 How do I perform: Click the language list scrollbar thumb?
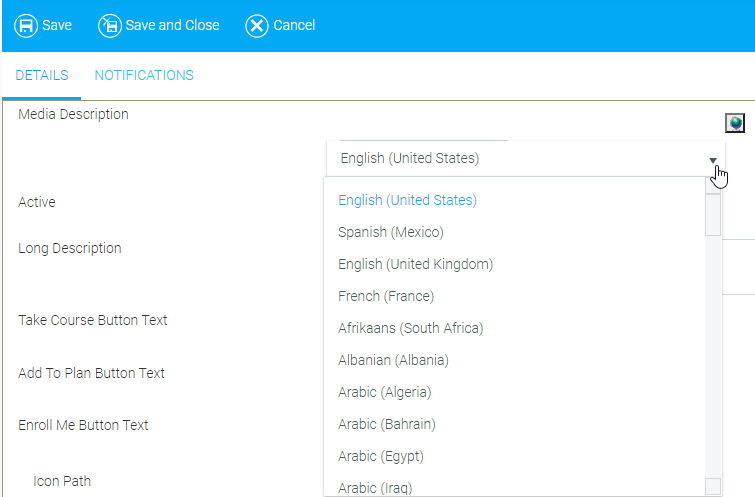click(712, 214)
